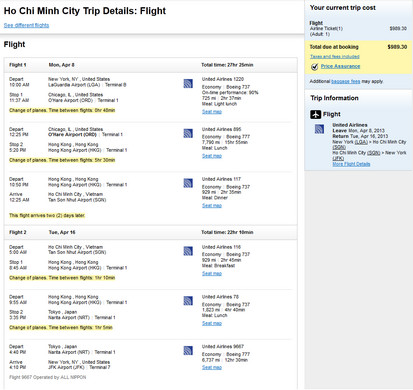Click the JFK airport code link
This screenshot has width=413, height=390.
coord(338,158)
